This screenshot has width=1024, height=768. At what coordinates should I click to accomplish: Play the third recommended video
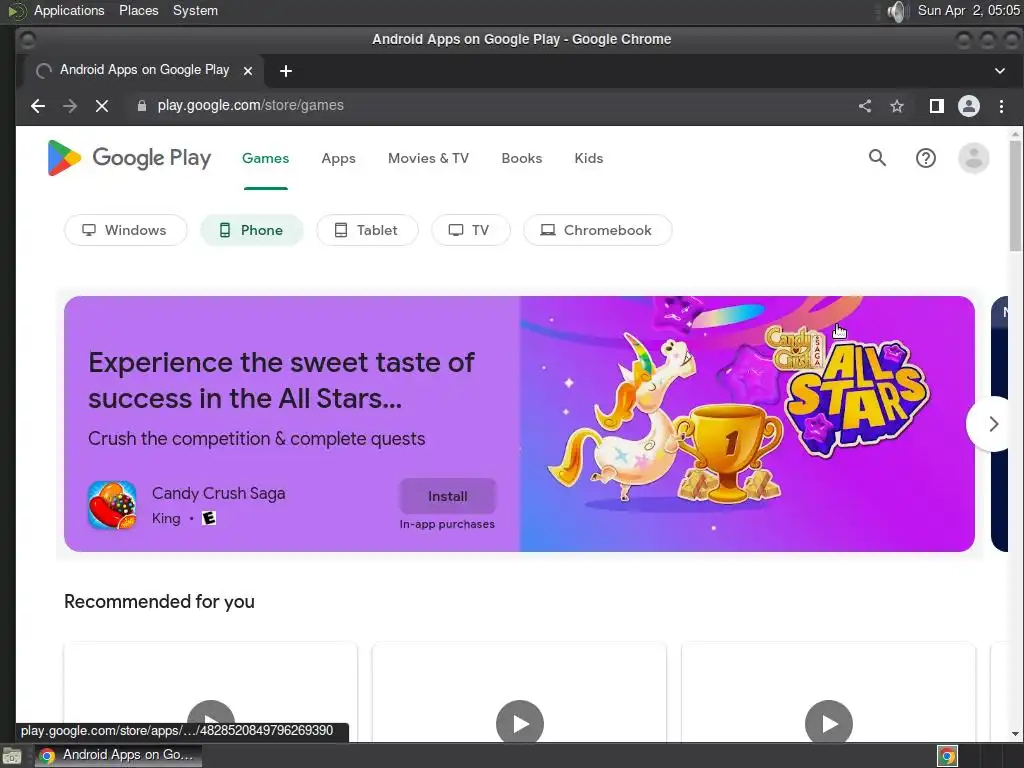[x=829, y=724]
